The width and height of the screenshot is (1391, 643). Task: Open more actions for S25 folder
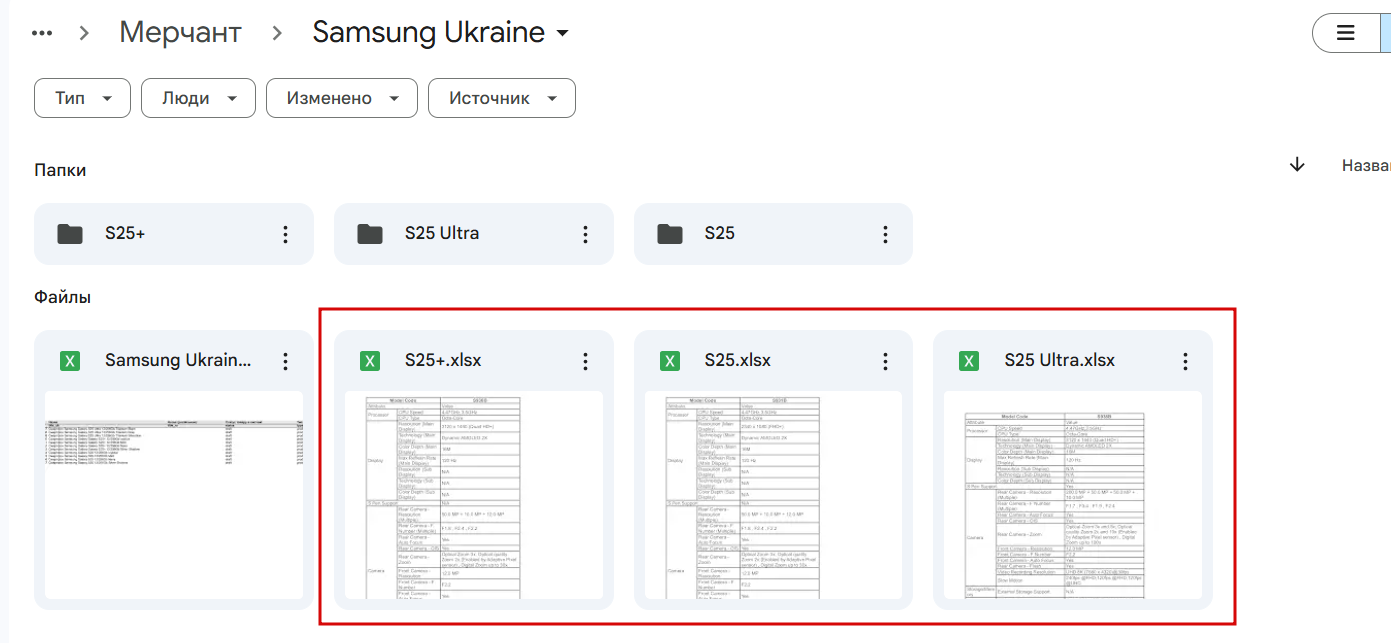coord(885,234)
